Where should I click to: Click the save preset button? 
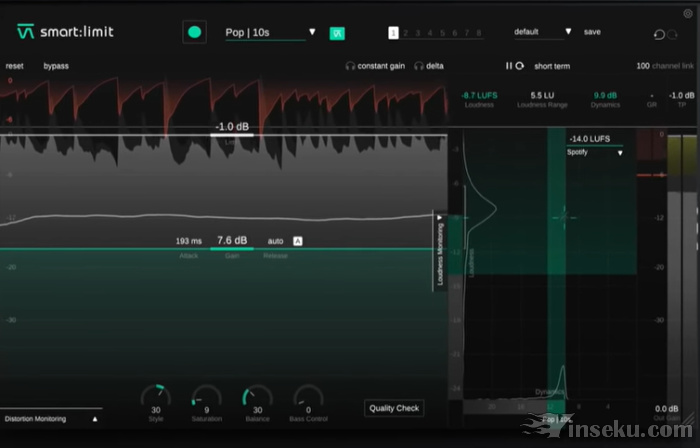592,32
